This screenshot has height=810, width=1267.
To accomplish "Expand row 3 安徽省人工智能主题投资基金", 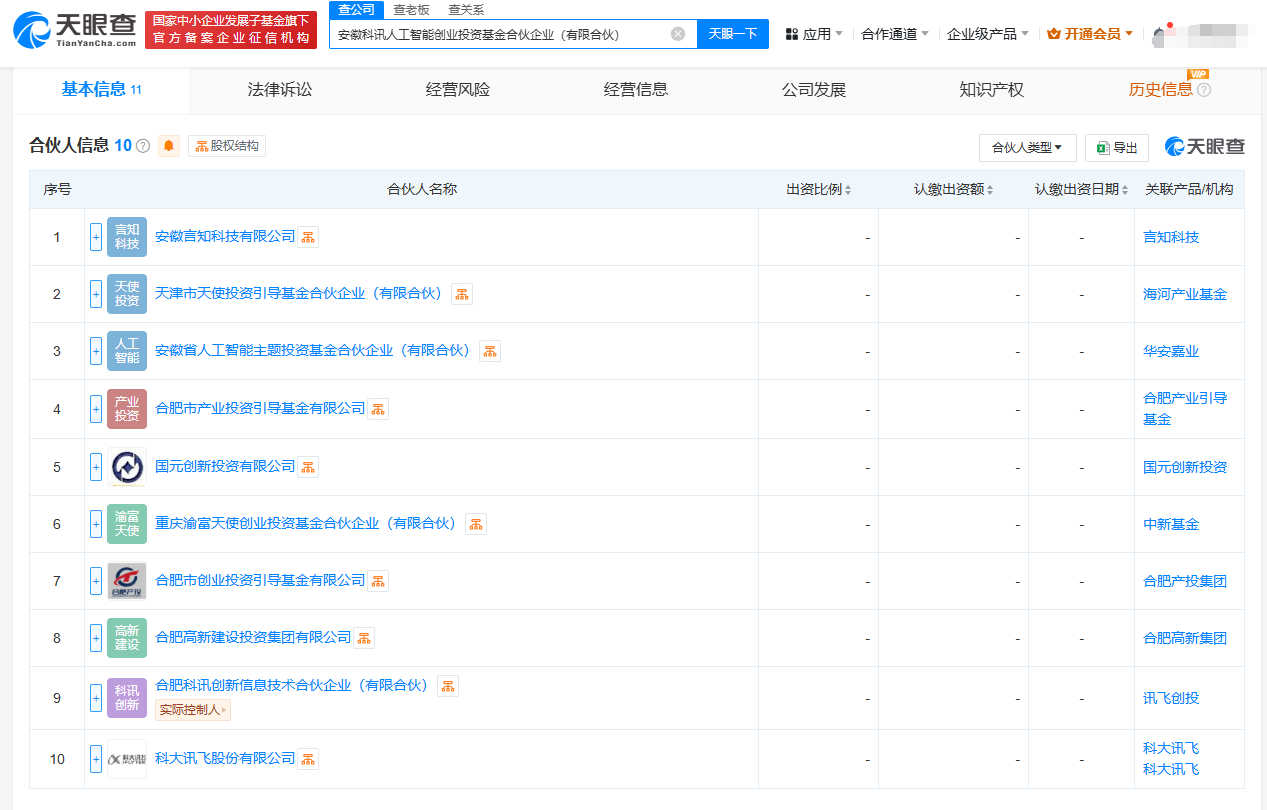I will coord(96,351).
